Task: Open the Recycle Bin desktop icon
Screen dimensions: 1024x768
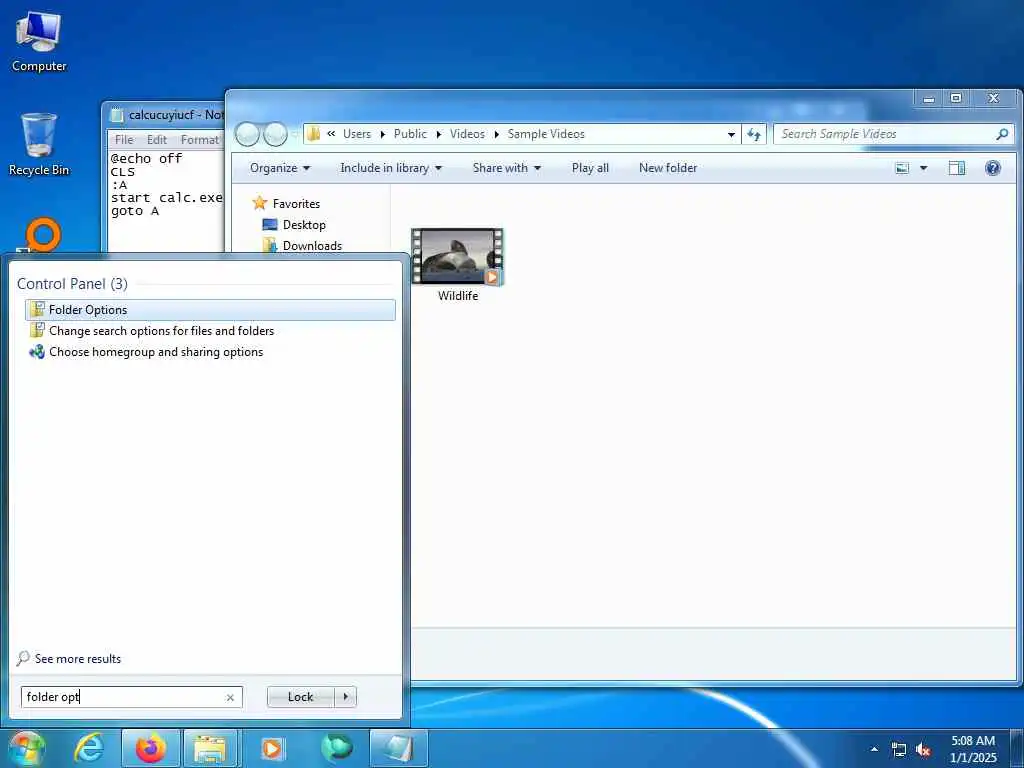Action: point(39,144)
